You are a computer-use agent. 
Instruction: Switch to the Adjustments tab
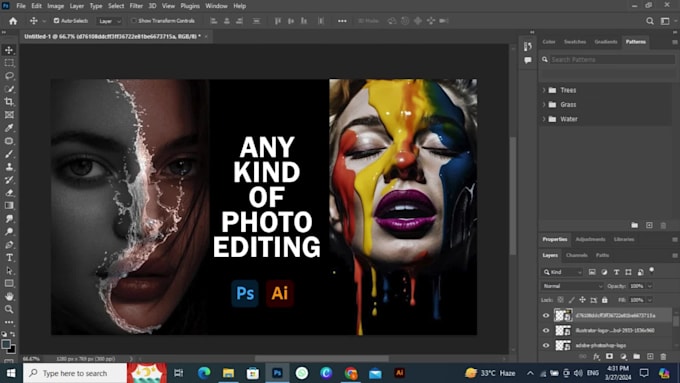(x=591, y=239)
